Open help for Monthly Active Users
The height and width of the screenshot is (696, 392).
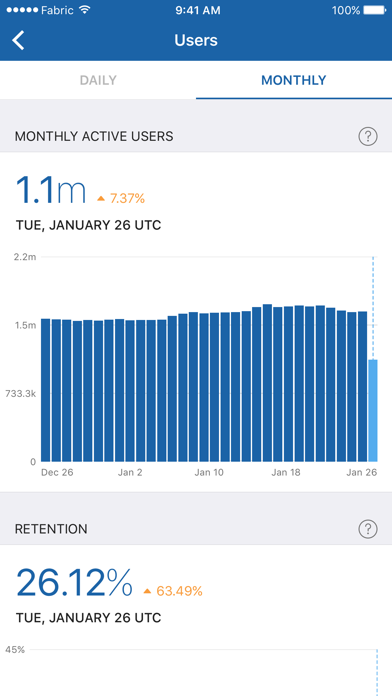[x=368, y=136]
